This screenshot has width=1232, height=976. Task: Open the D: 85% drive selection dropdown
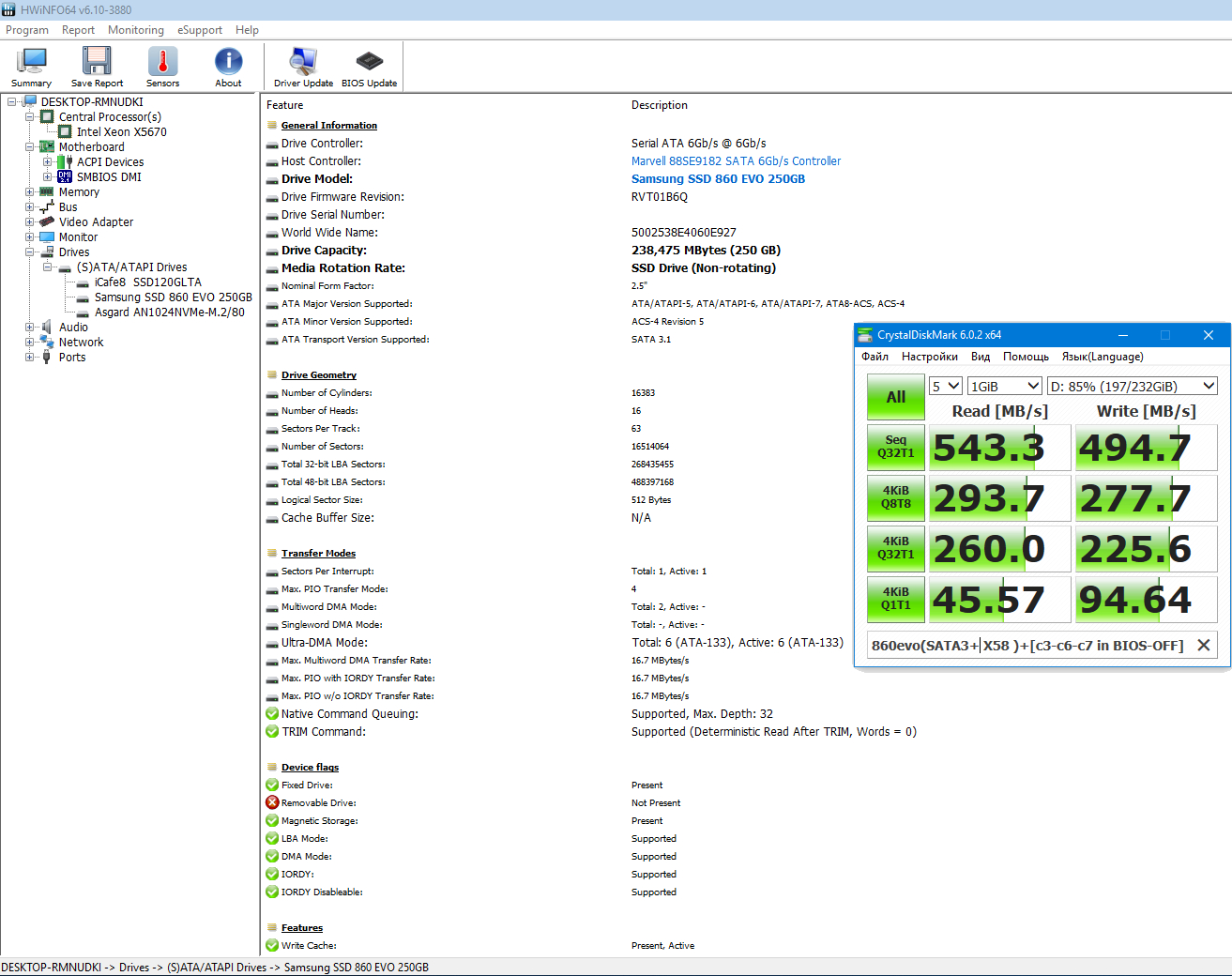point(1133,386)
